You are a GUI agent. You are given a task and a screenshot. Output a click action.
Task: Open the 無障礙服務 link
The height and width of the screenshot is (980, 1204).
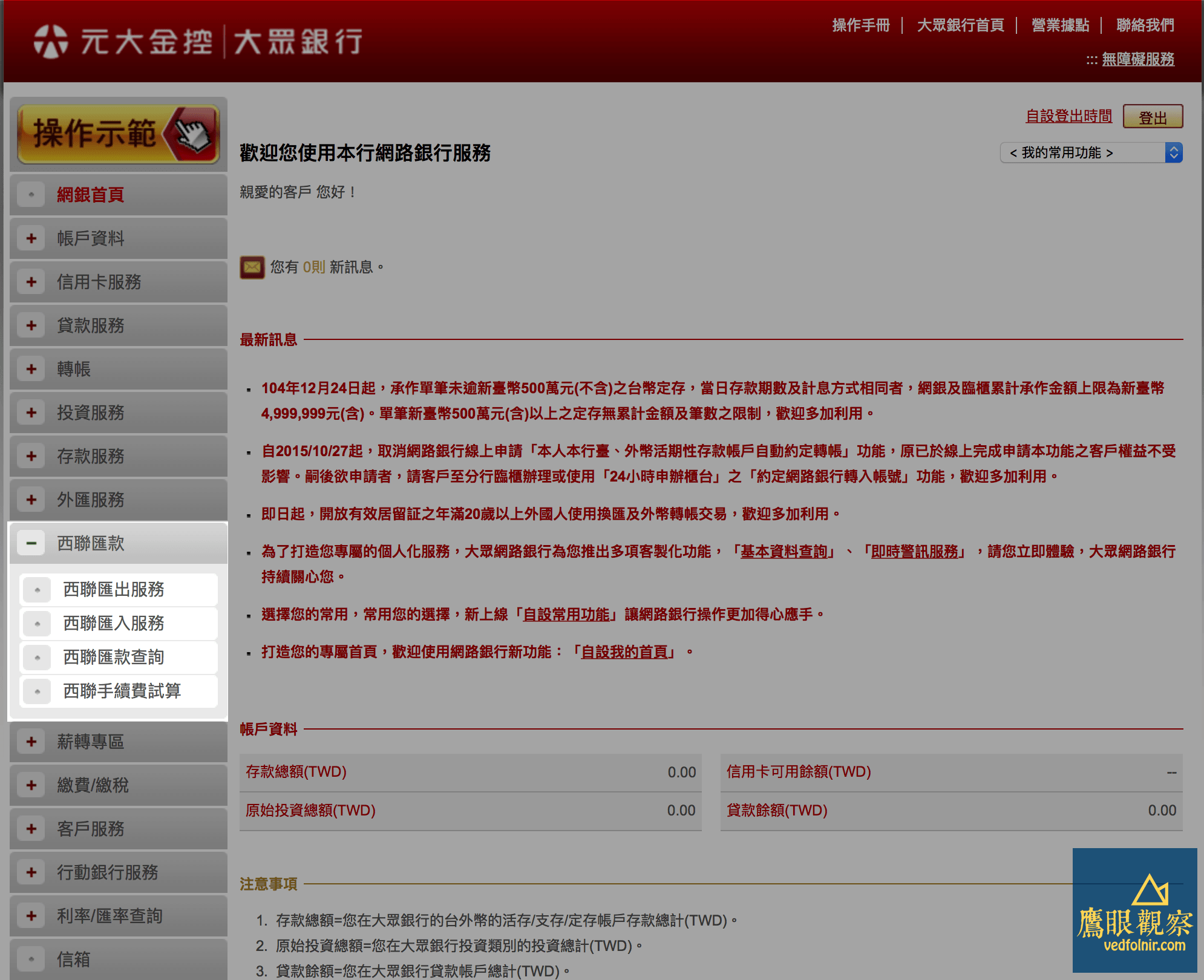pos(1138,59)
